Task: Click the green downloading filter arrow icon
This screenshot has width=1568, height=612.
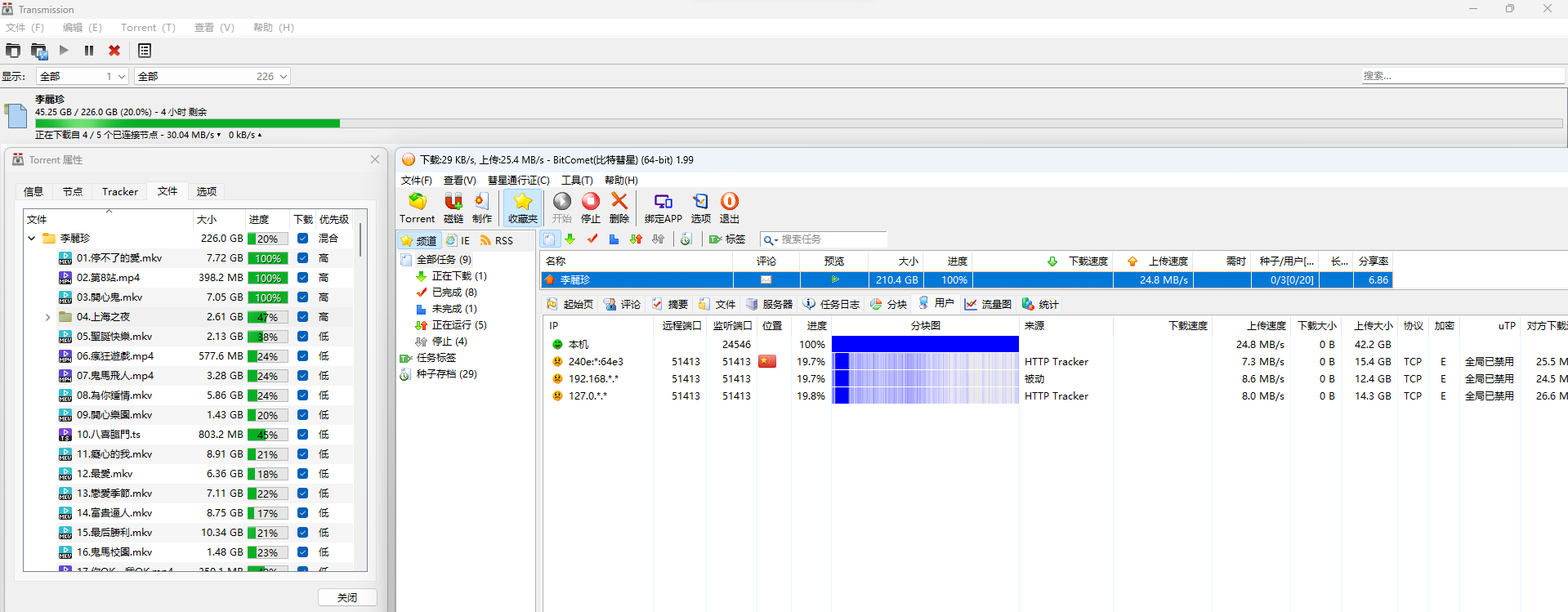Action: [x=570, y=239]
